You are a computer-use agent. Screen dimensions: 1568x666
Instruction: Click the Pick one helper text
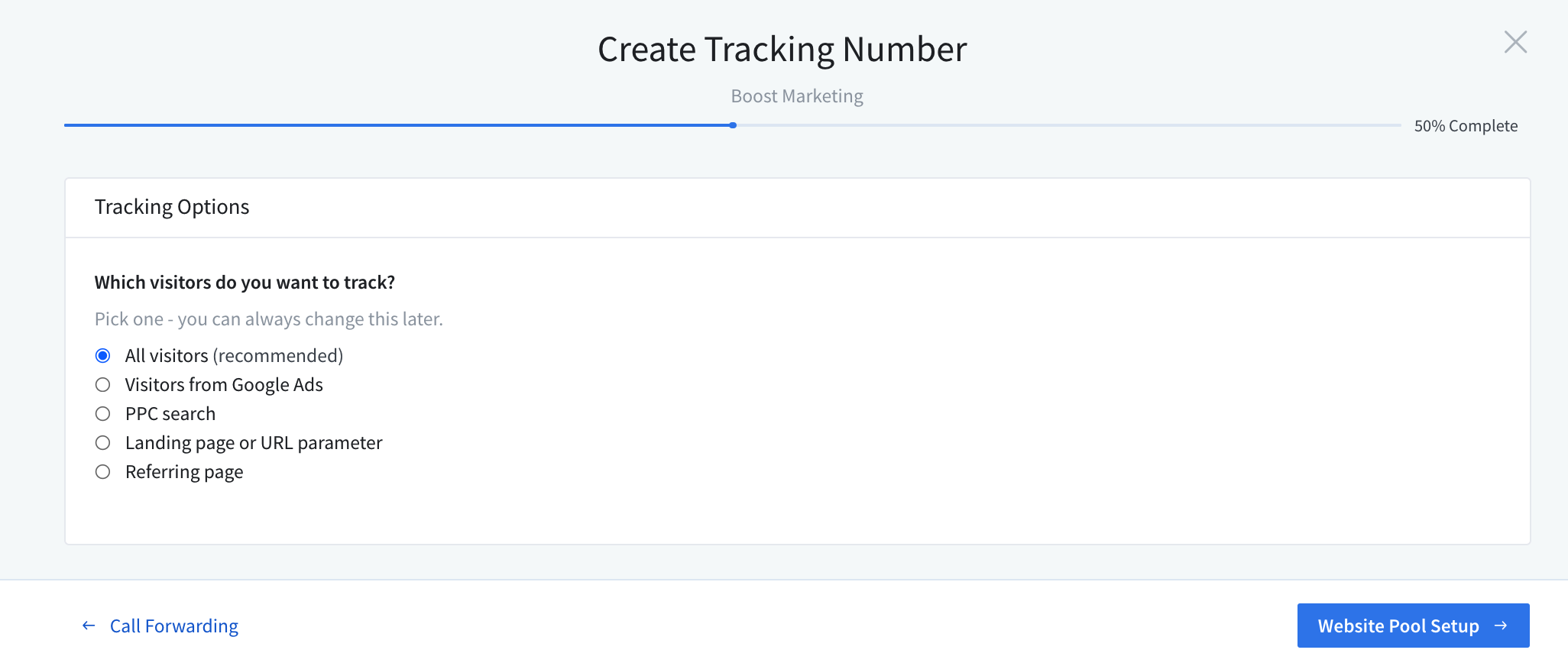point(268,318)
